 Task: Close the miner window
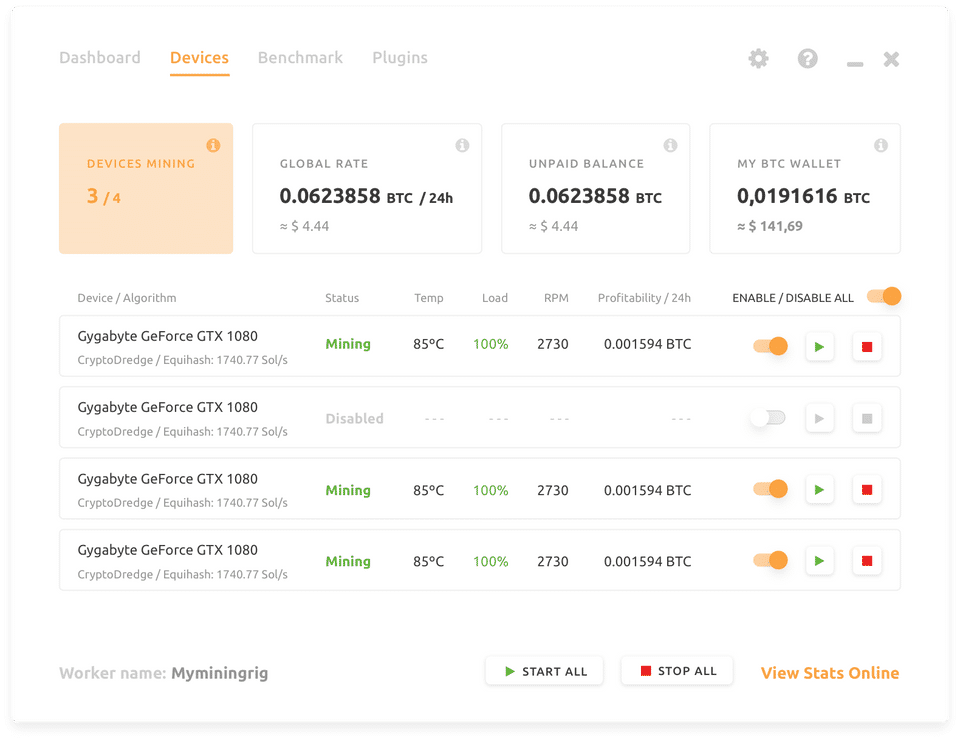click(x=891, y=59)
